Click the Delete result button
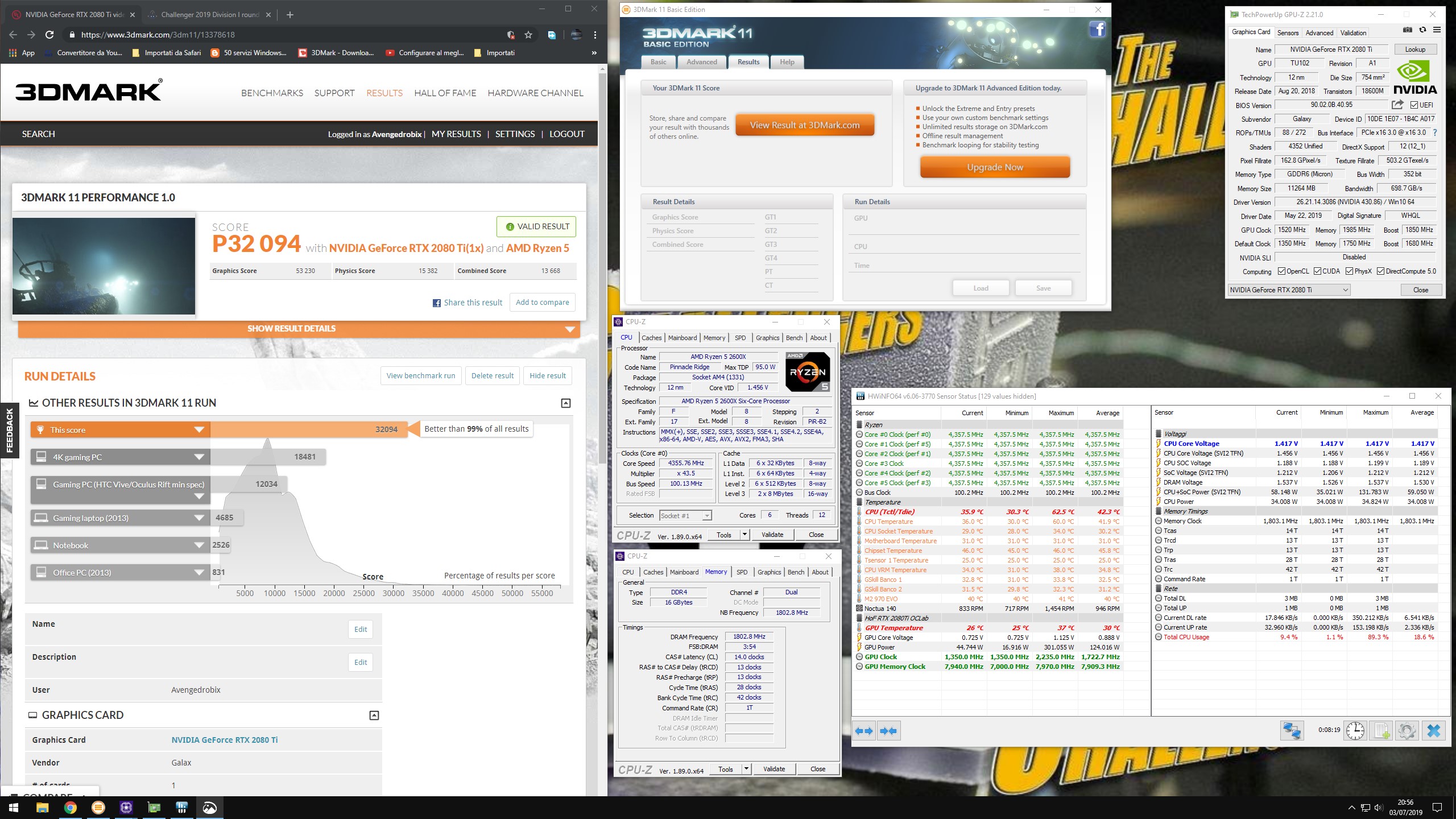Screen dimensions: 1456x819 [x=493, y=375]
